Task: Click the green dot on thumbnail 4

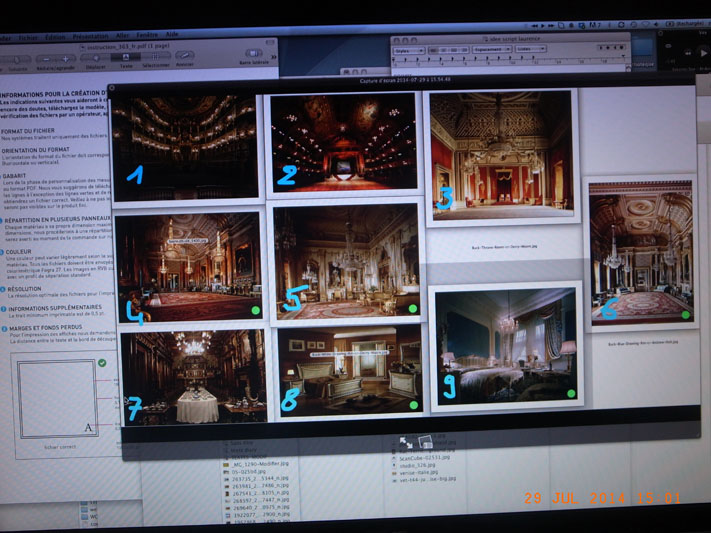Action: pyautogui.click(x=255, y=310)
